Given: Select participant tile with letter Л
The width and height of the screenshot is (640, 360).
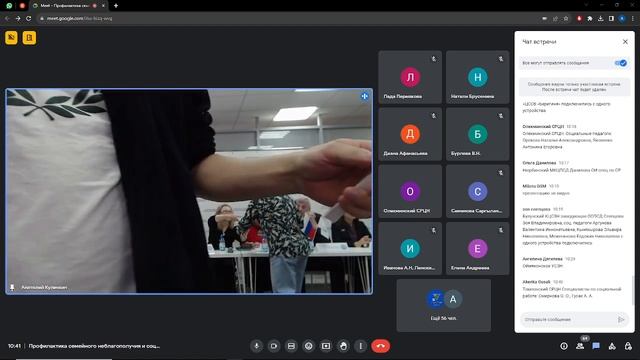Looking at the screenshot, I should click(x=410, y=77).
